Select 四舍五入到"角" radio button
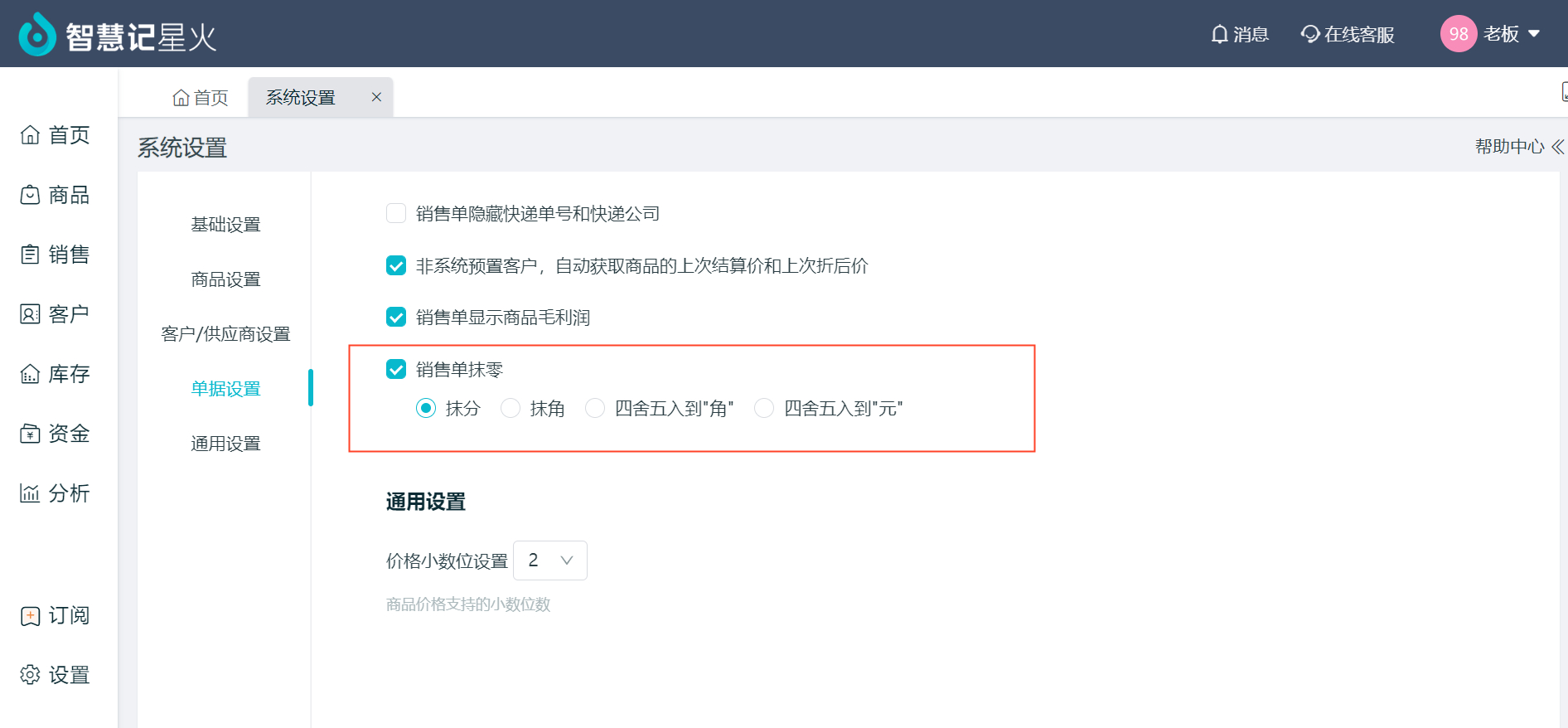Image resolution: width=1568 pixels, height=728 pixels. [x=595, y=408]
